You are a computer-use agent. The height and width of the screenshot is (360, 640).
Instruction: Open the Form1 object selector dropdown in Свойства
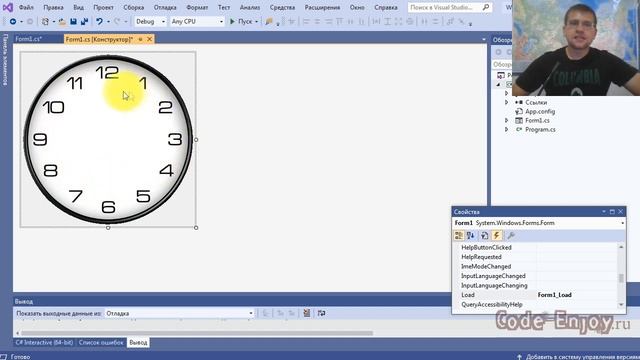(x=622, y=223)
